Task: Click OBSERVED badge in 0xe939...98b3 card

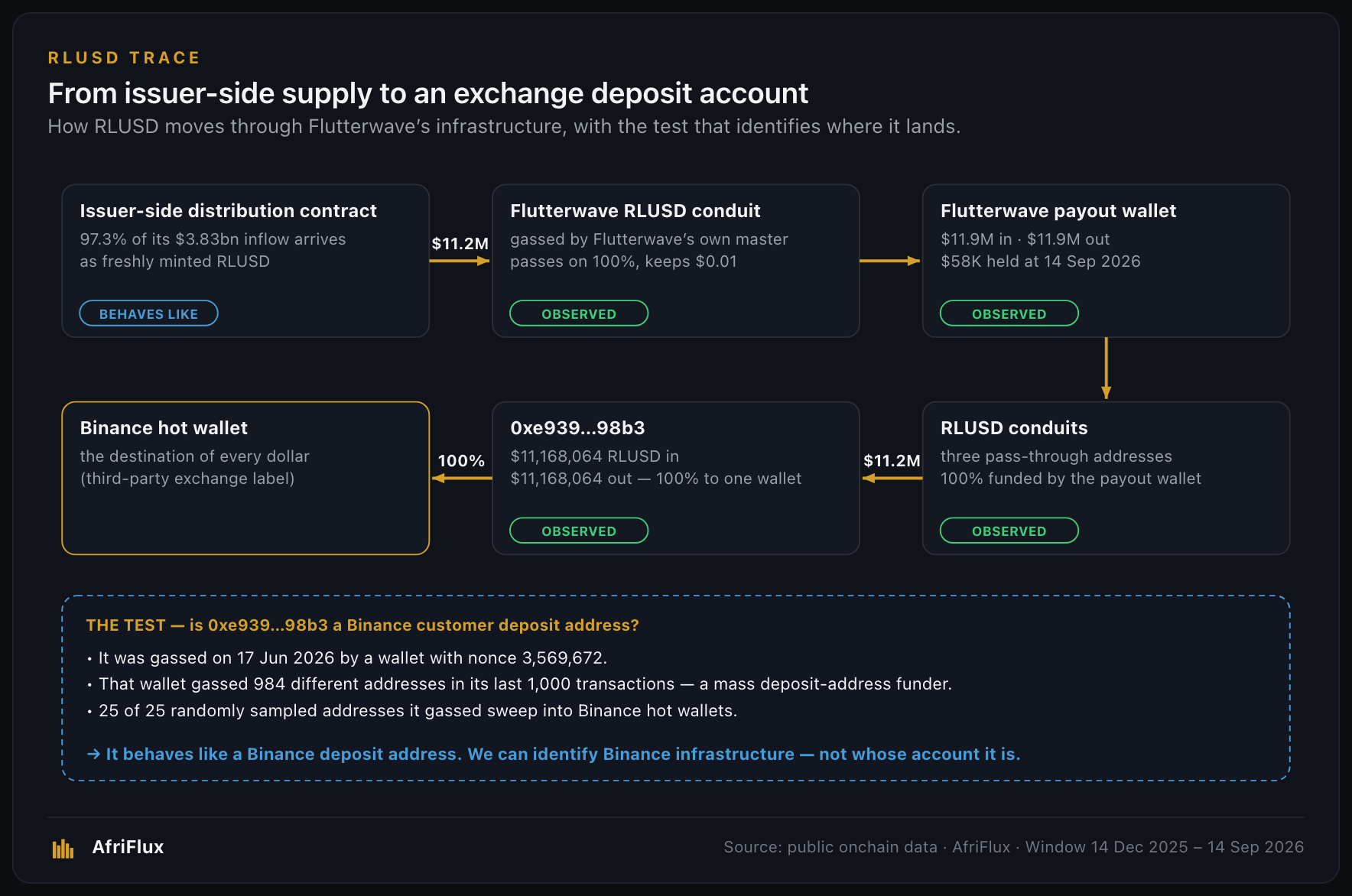Action: [x=579, y=531]
